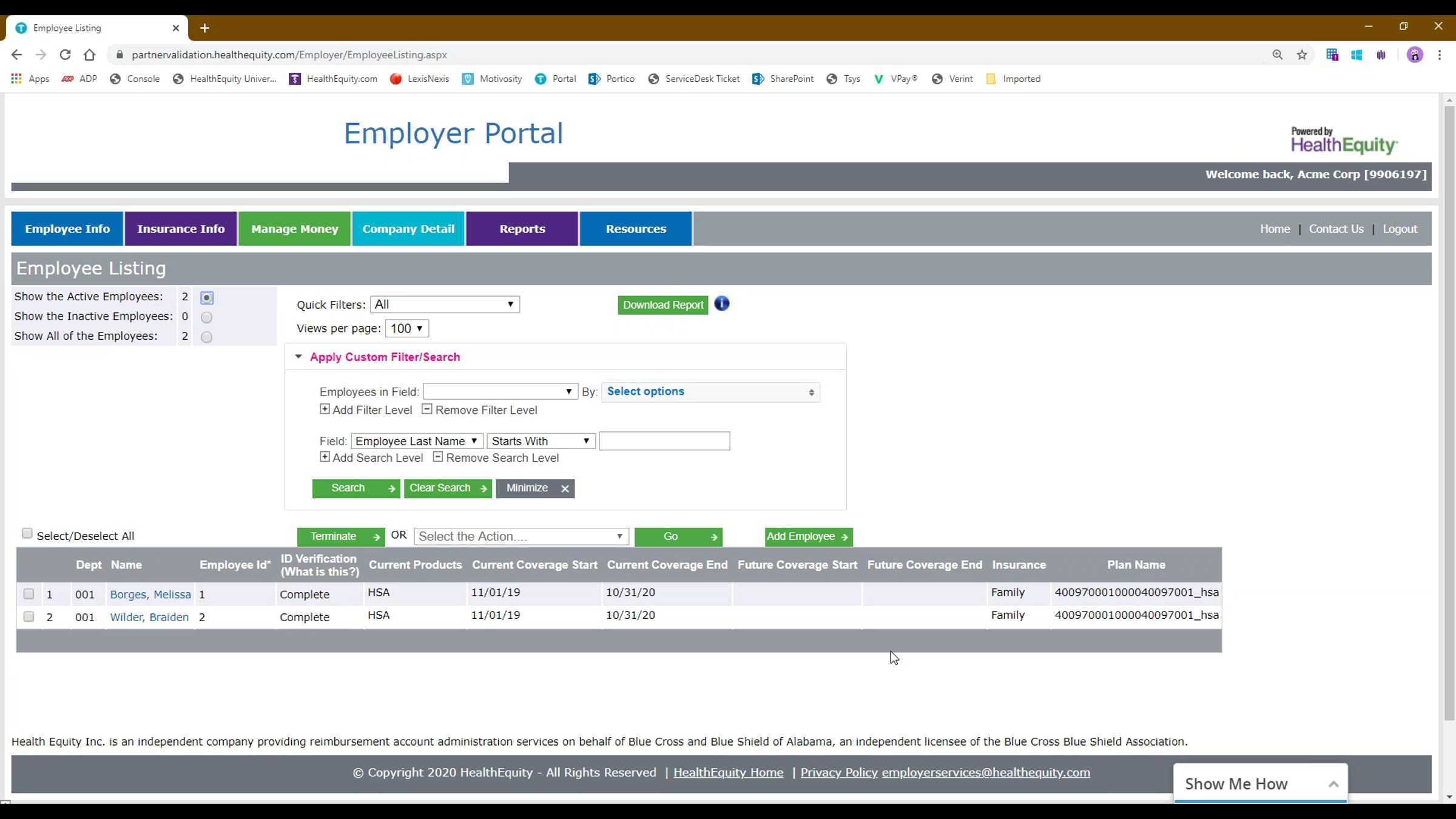
Task: Click the Contact Us link
Action: pyautogui.click(x=1336, y=229)
